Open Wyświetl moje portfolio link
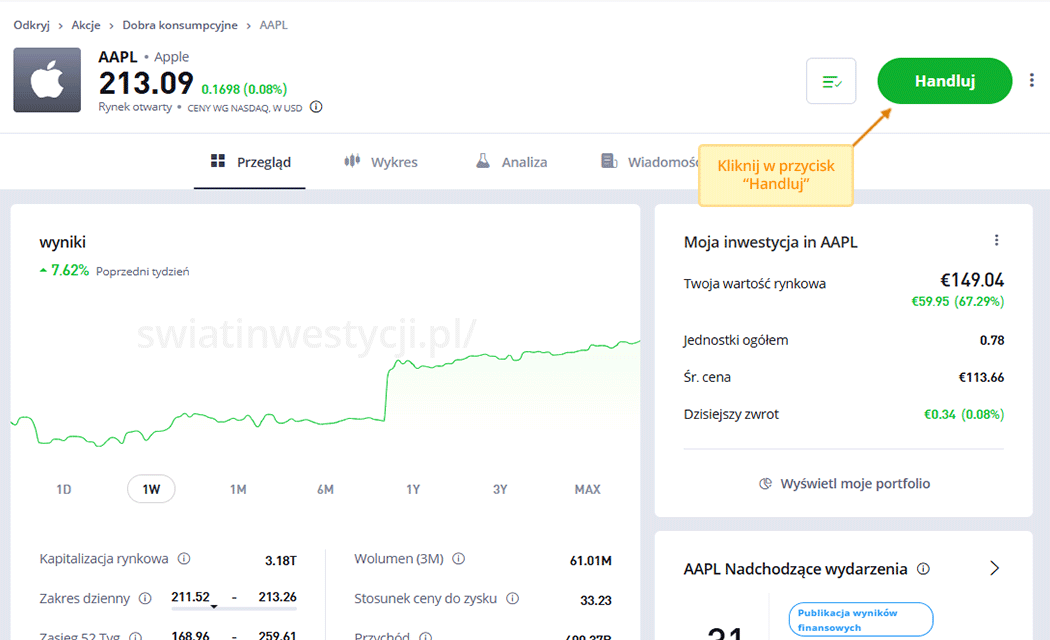Image resolution: width=1050 pixels, height=640 pixels. pos(845,483)
